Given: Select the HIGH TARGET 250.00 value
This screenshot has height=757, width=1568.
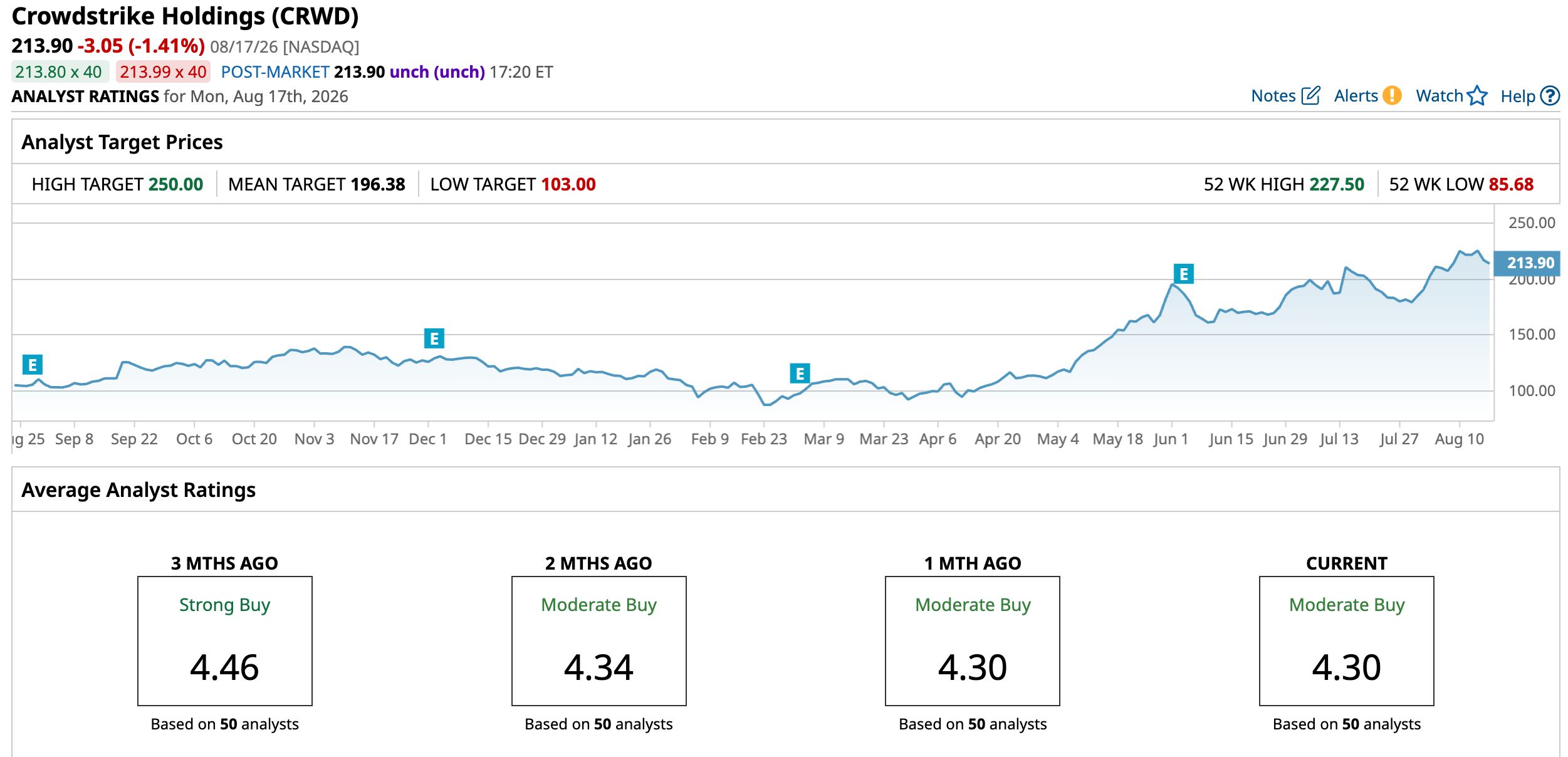Looking at the screenshot, I should pos(176,184).
